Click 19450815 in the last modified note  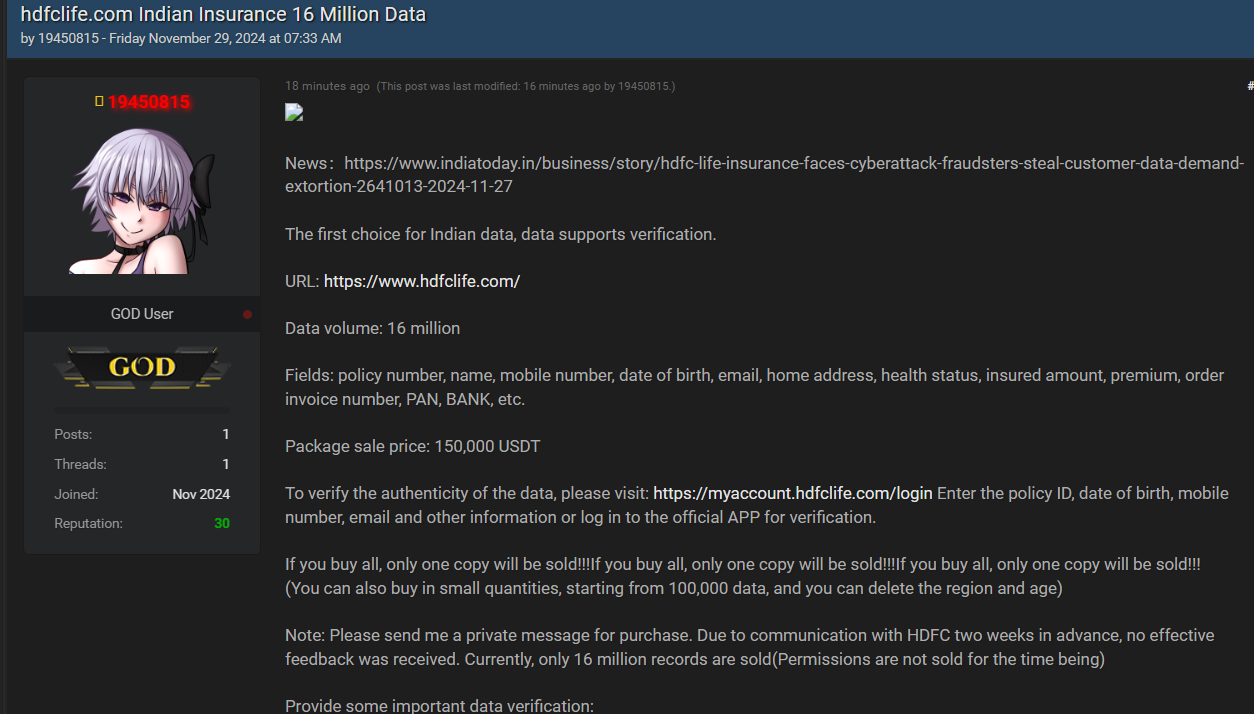644,87
